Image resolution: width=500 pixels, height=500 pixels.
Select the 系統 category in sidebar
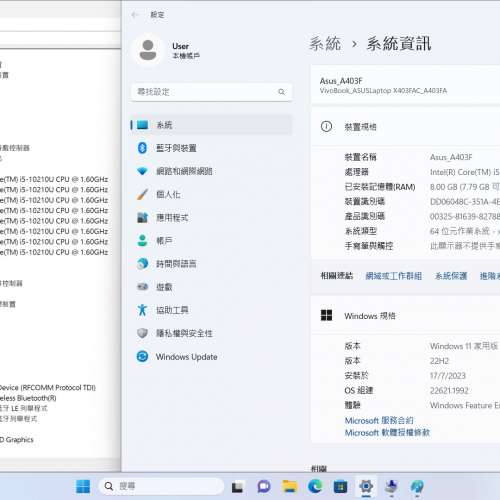tap(211, 125)
